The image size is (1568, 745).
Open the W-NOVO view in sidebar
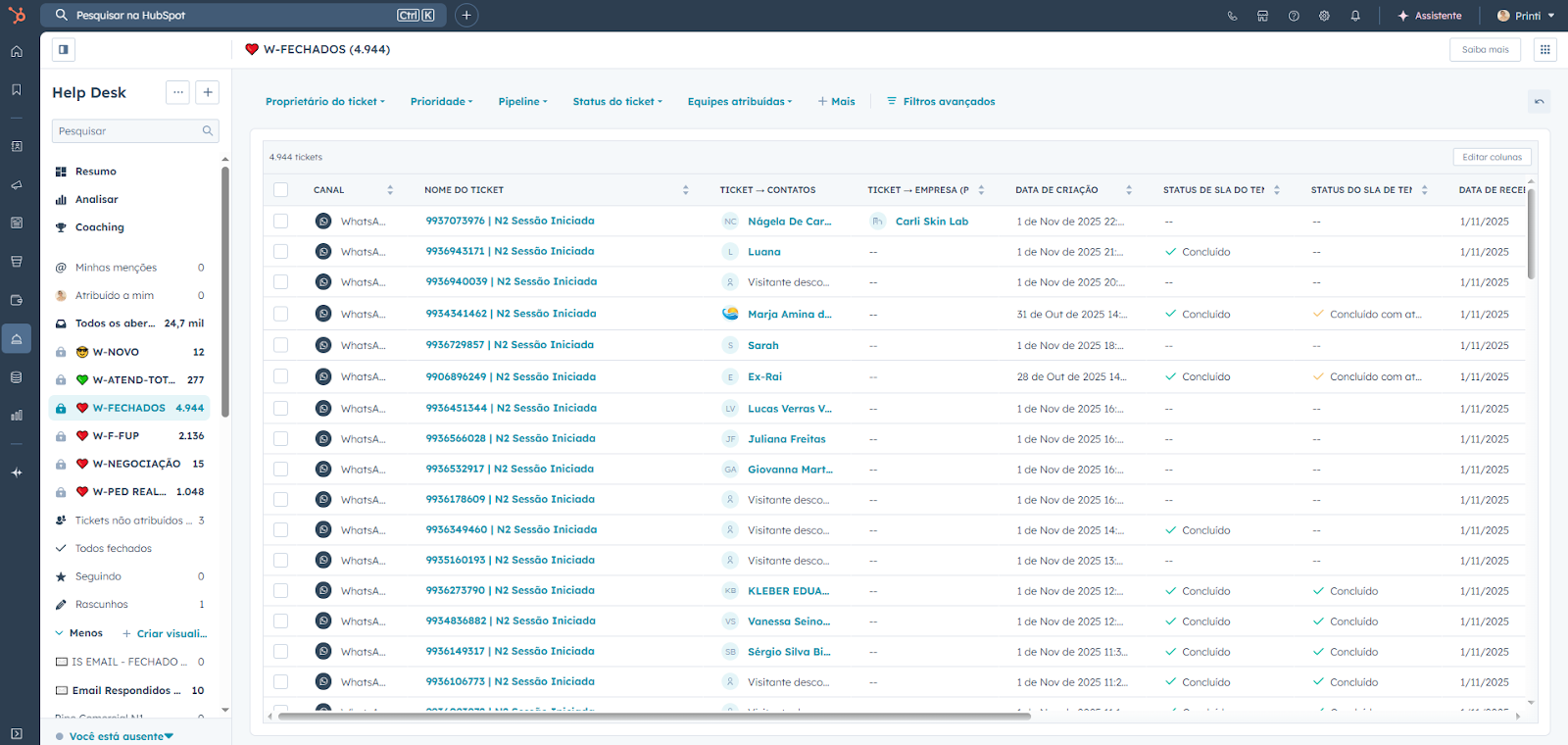tap(116, 352)
